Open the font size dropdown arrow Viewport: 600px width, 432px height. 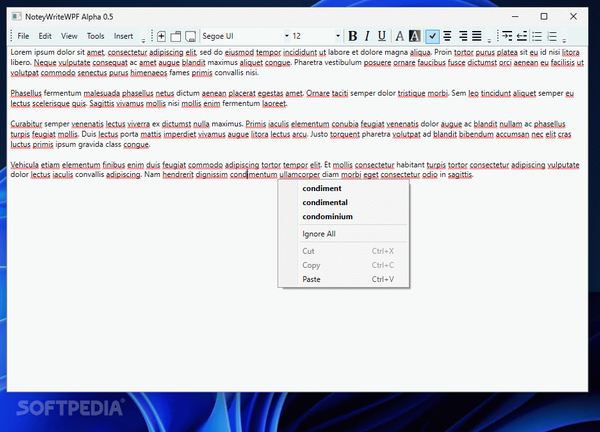pyautogui.click(x=338, y=36)
